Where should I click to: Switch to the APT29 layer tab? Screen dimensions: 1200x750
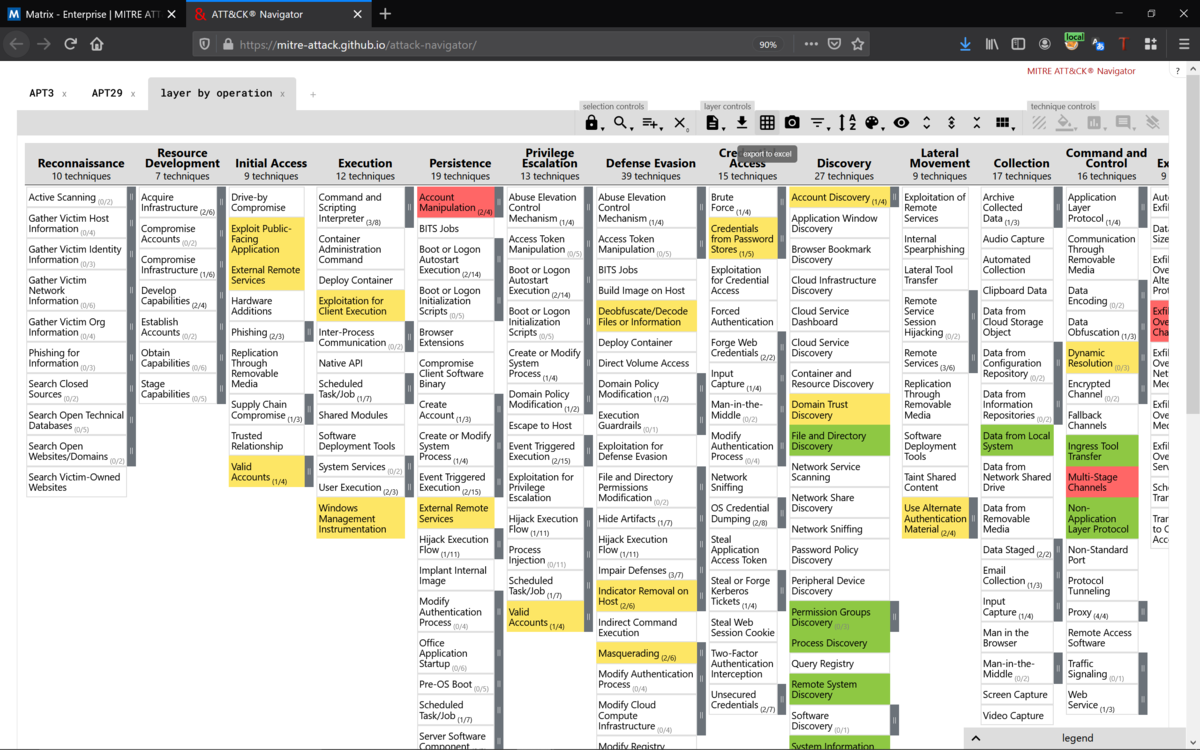[x=107, y=93]
